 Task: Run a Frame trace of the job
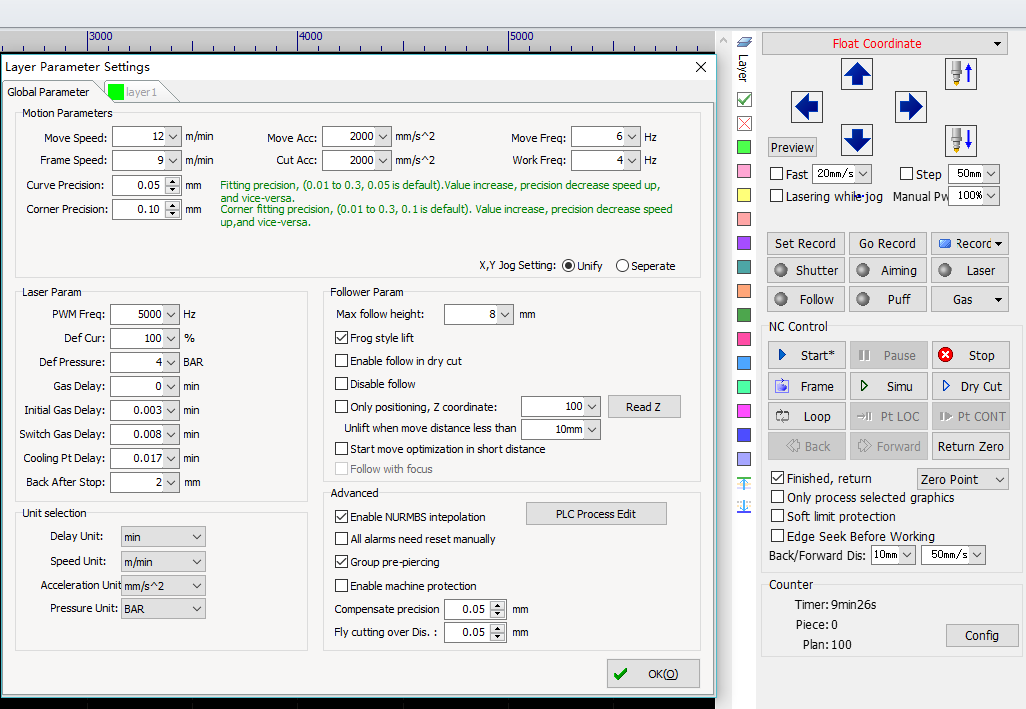(x=806, y=385)
